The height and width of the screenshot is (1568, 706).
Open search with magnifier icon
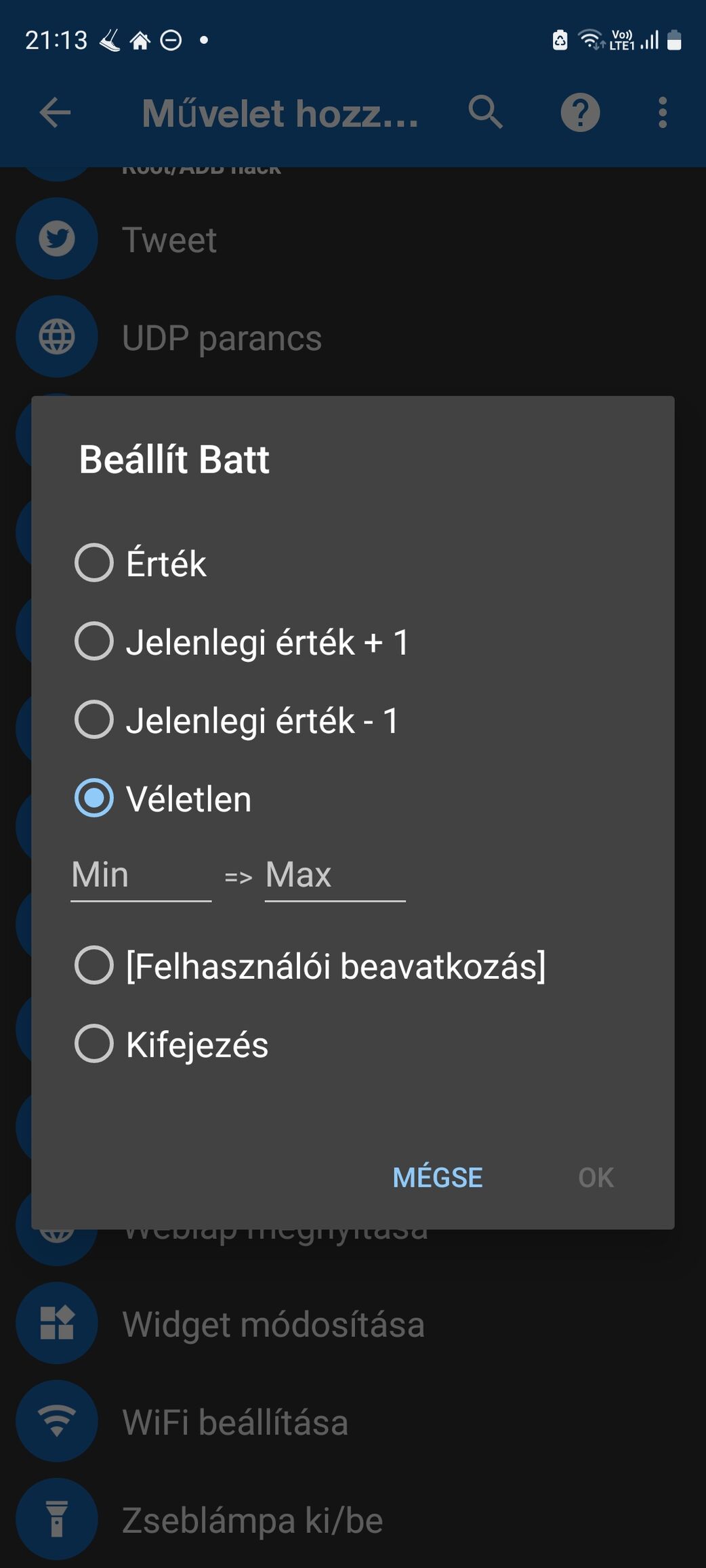(x=485, y=112)
